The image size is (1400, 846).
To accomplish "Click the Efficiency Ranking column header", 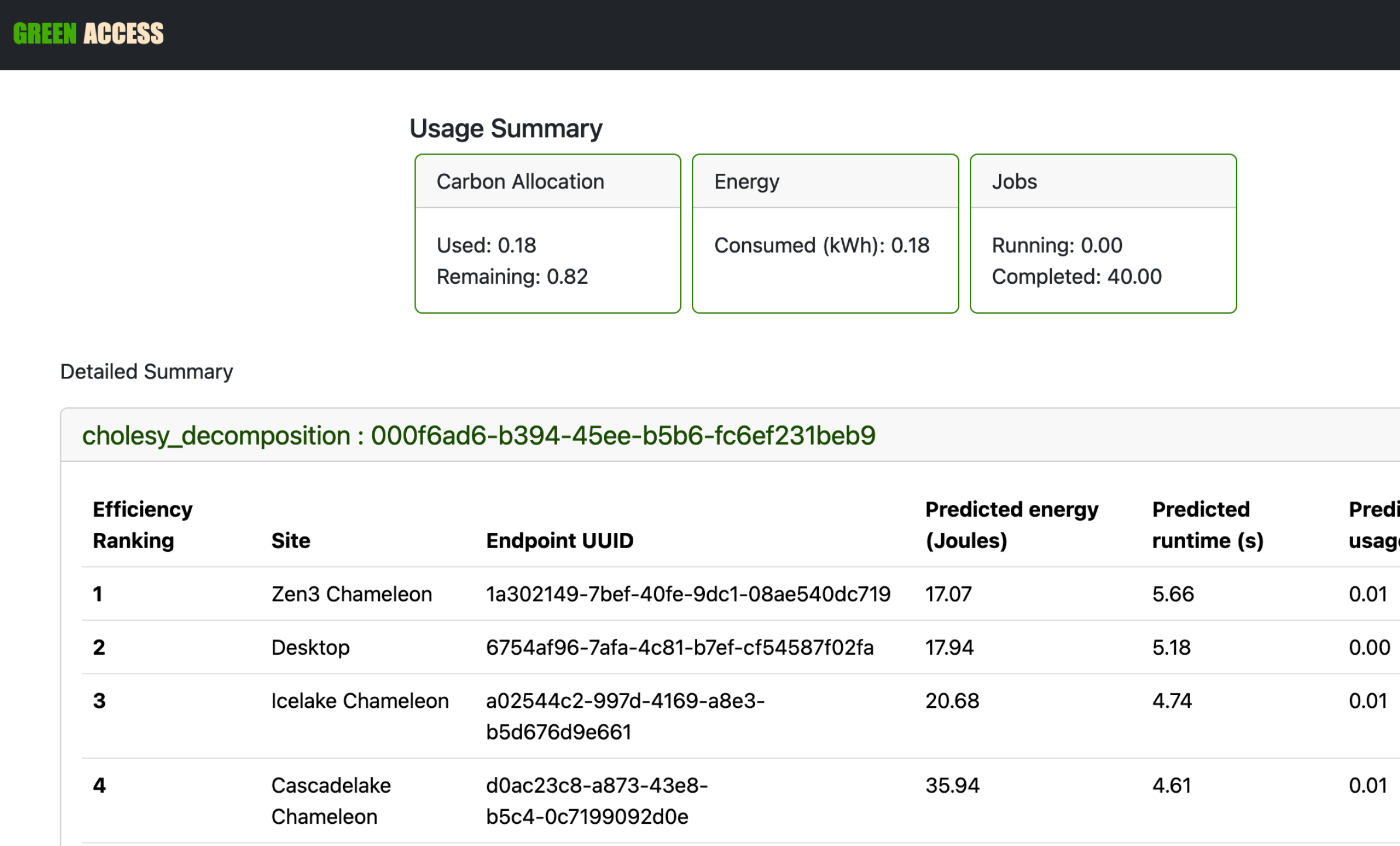I will click(x=142, y=525).
